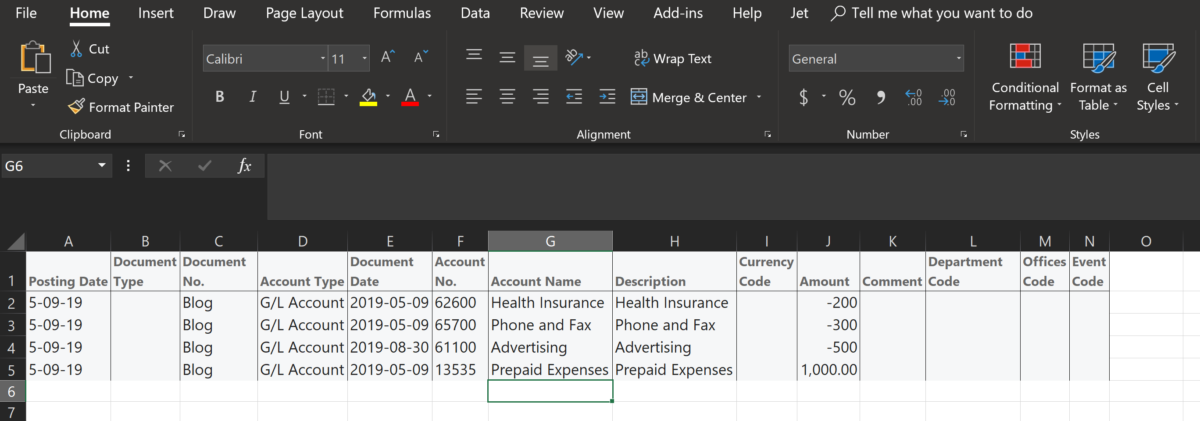Activate the Format Painter brush

click(x=77, y=106)
